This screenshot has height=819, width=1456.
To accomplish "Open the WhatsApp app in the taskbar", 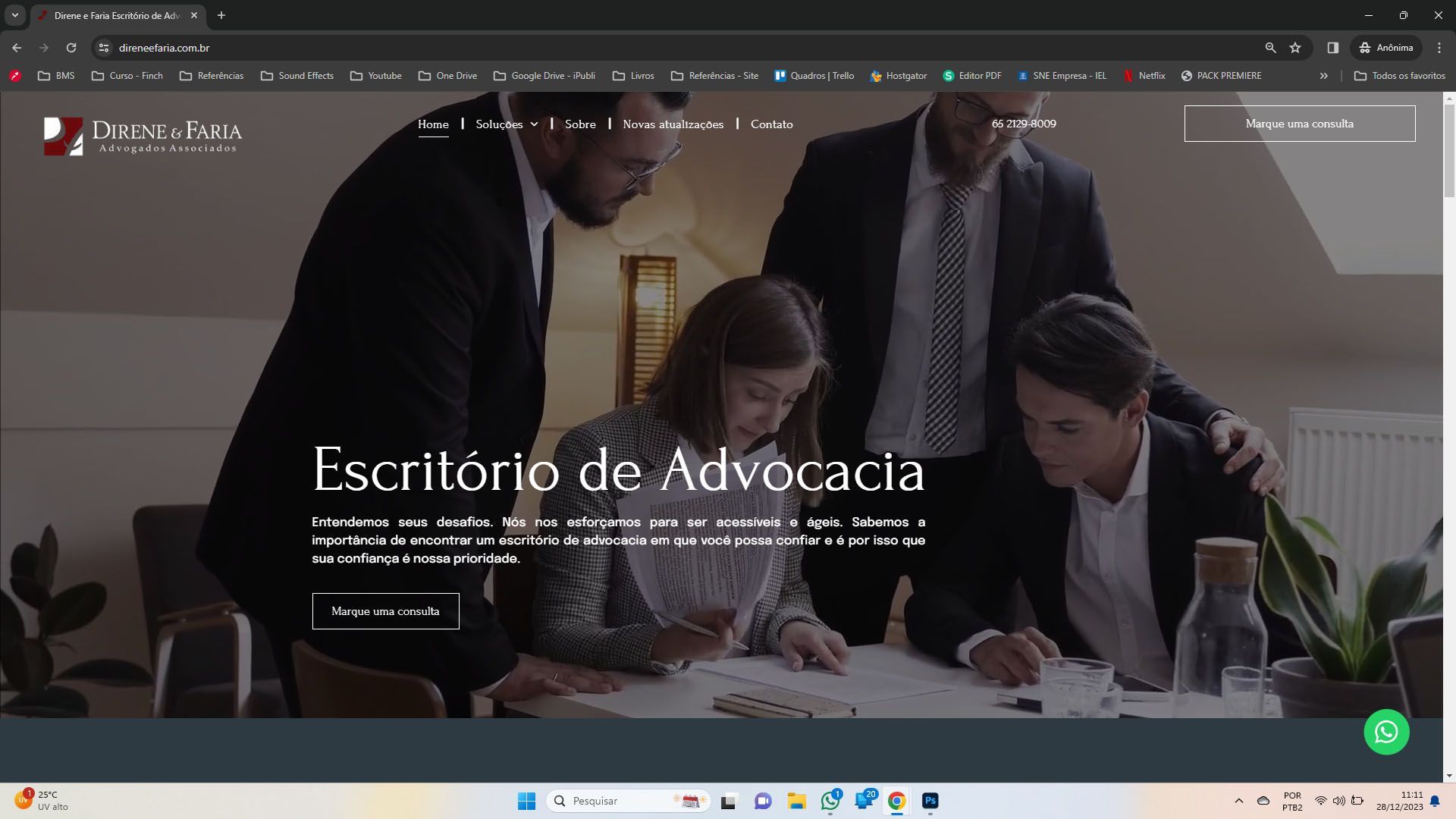I will pyautogui.click(x=830, y=801).
